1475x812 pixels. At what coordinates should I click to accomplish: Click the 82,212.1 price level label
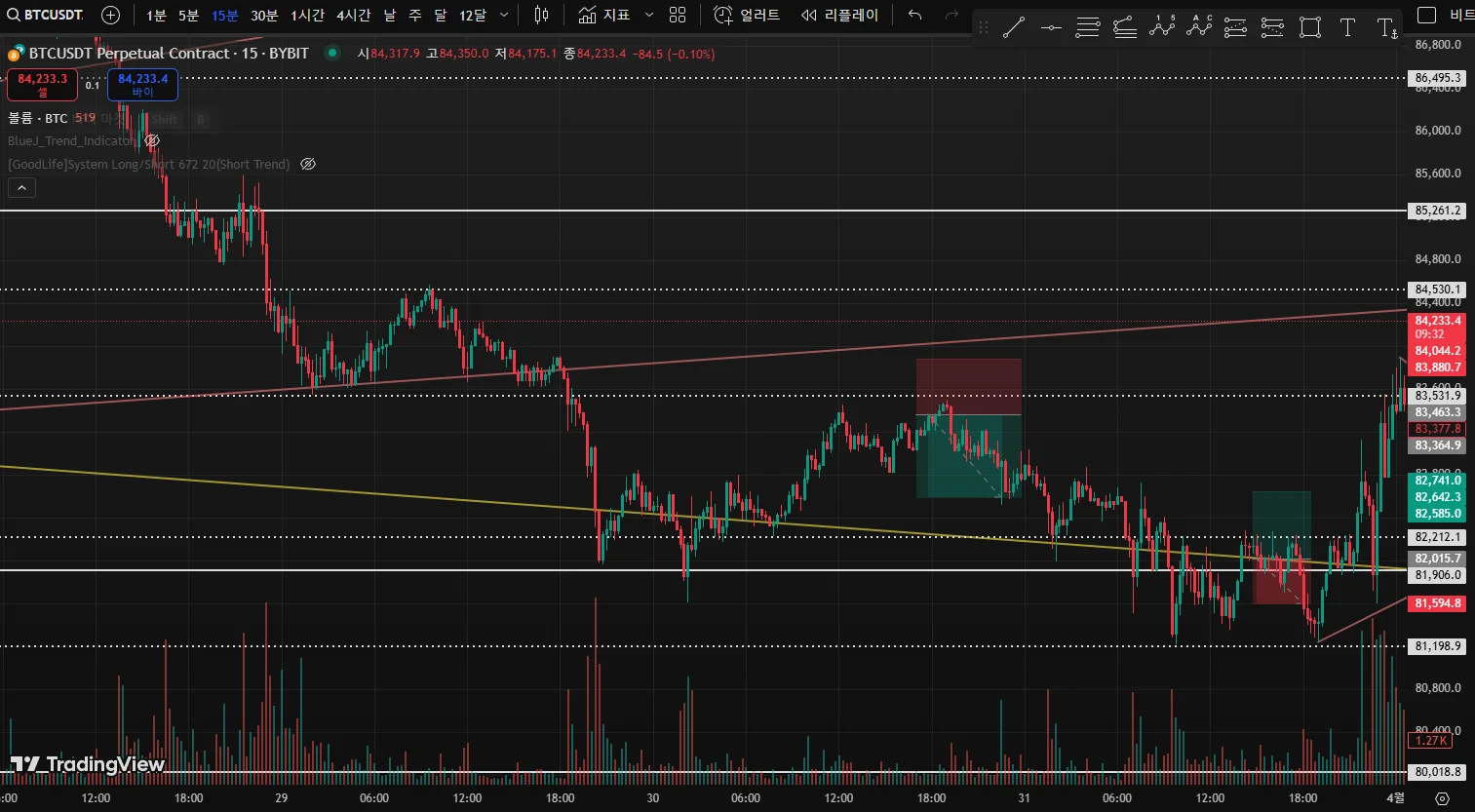1438,537
